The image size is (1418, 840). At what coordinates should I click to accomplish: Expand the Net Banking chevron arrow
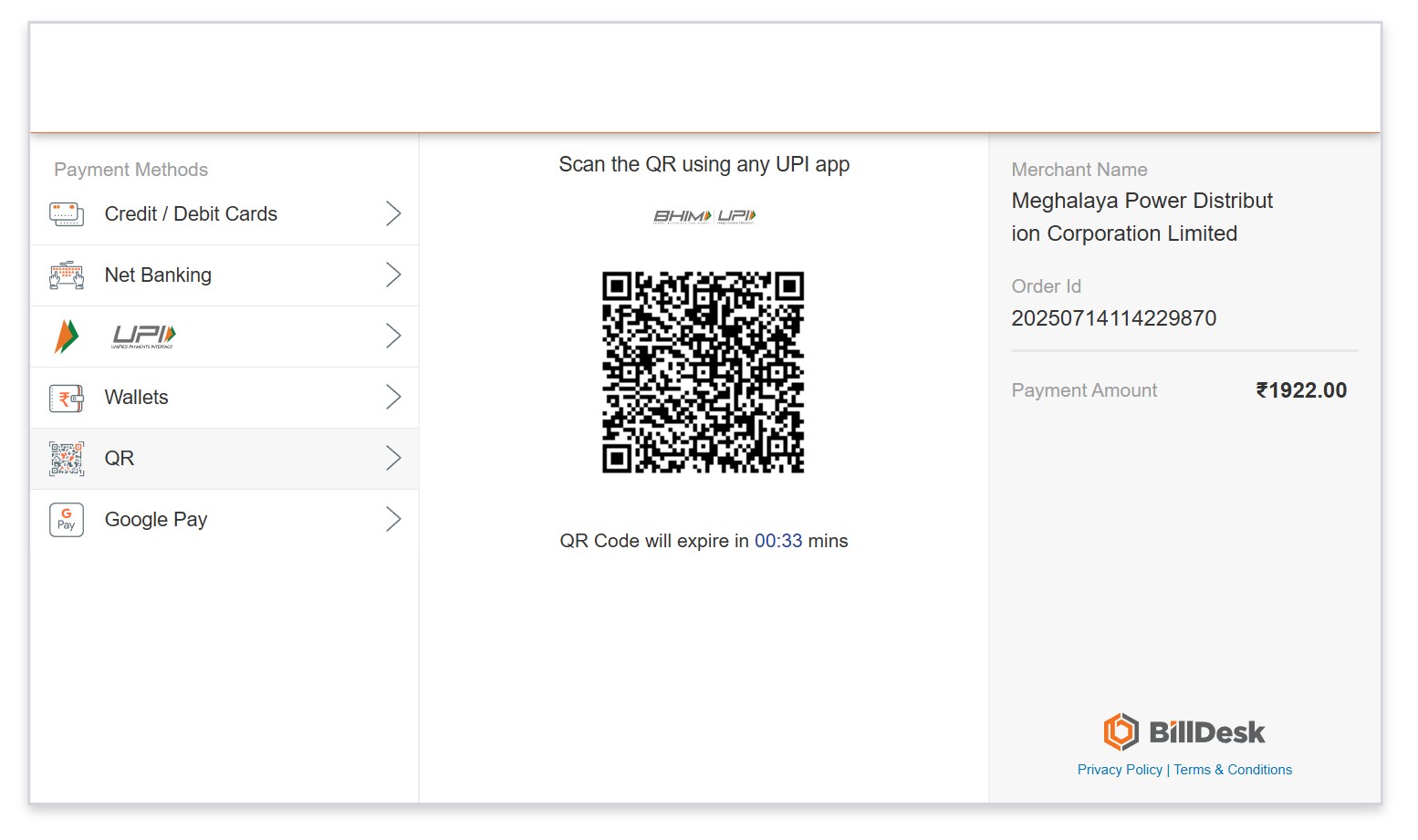point(393,275)
